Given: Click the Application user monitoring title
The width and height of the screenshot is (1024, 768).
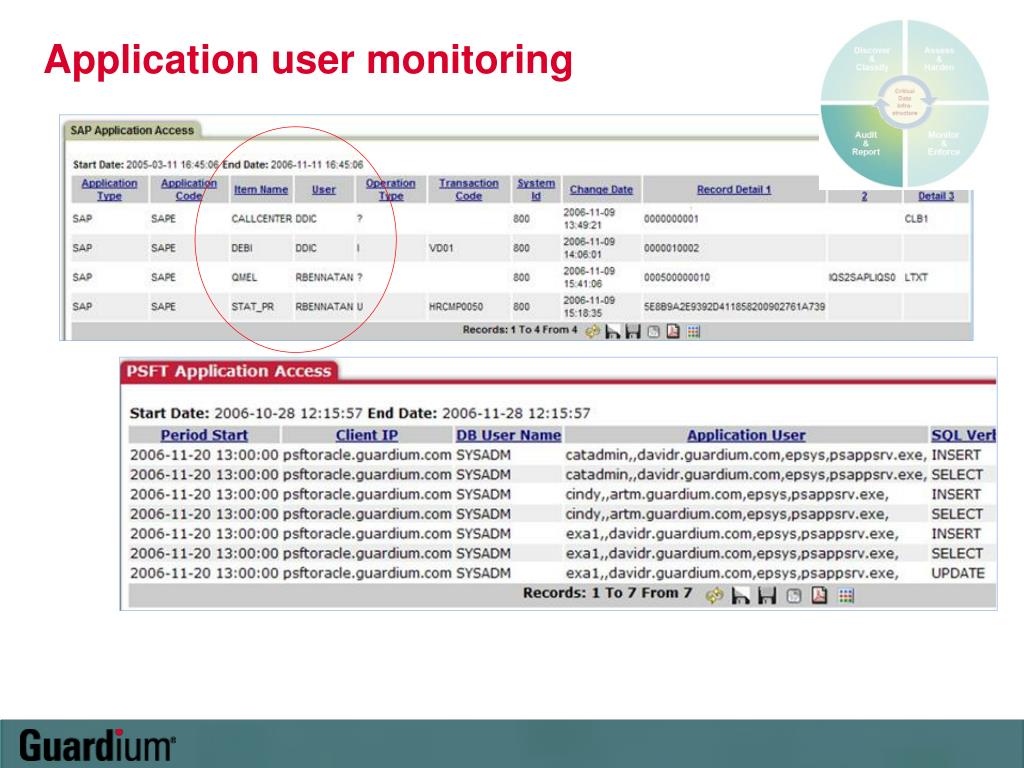Looking at the screenshot, I should point(308,60).
